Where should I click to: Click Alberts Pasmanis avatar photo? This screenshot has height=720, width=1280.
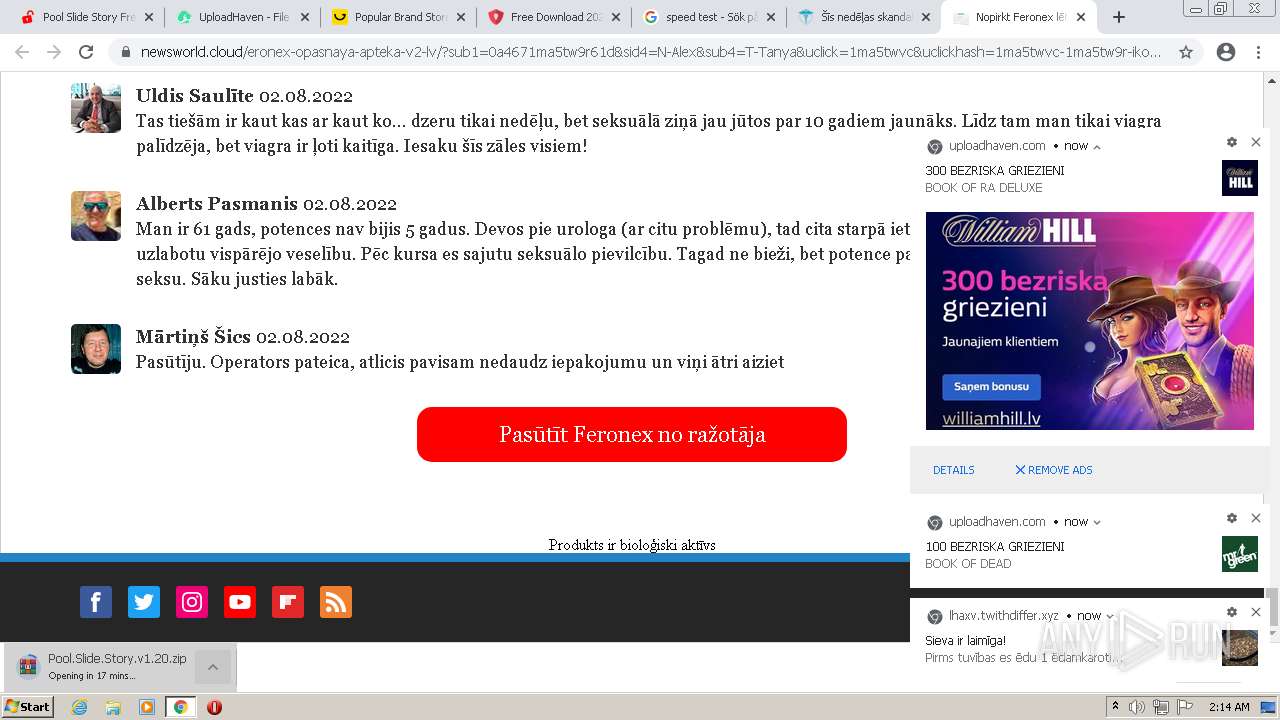(96, 216)
